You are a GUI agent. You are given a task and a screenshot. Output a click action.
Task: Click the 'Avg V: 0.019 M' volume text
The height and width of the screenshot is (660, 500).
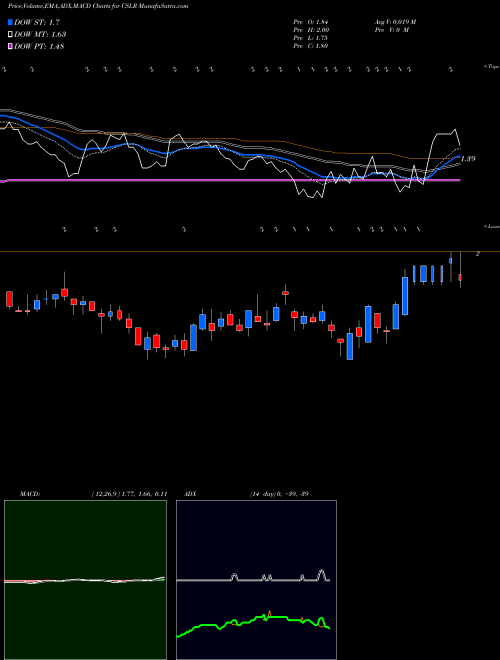tap(395, 22)
